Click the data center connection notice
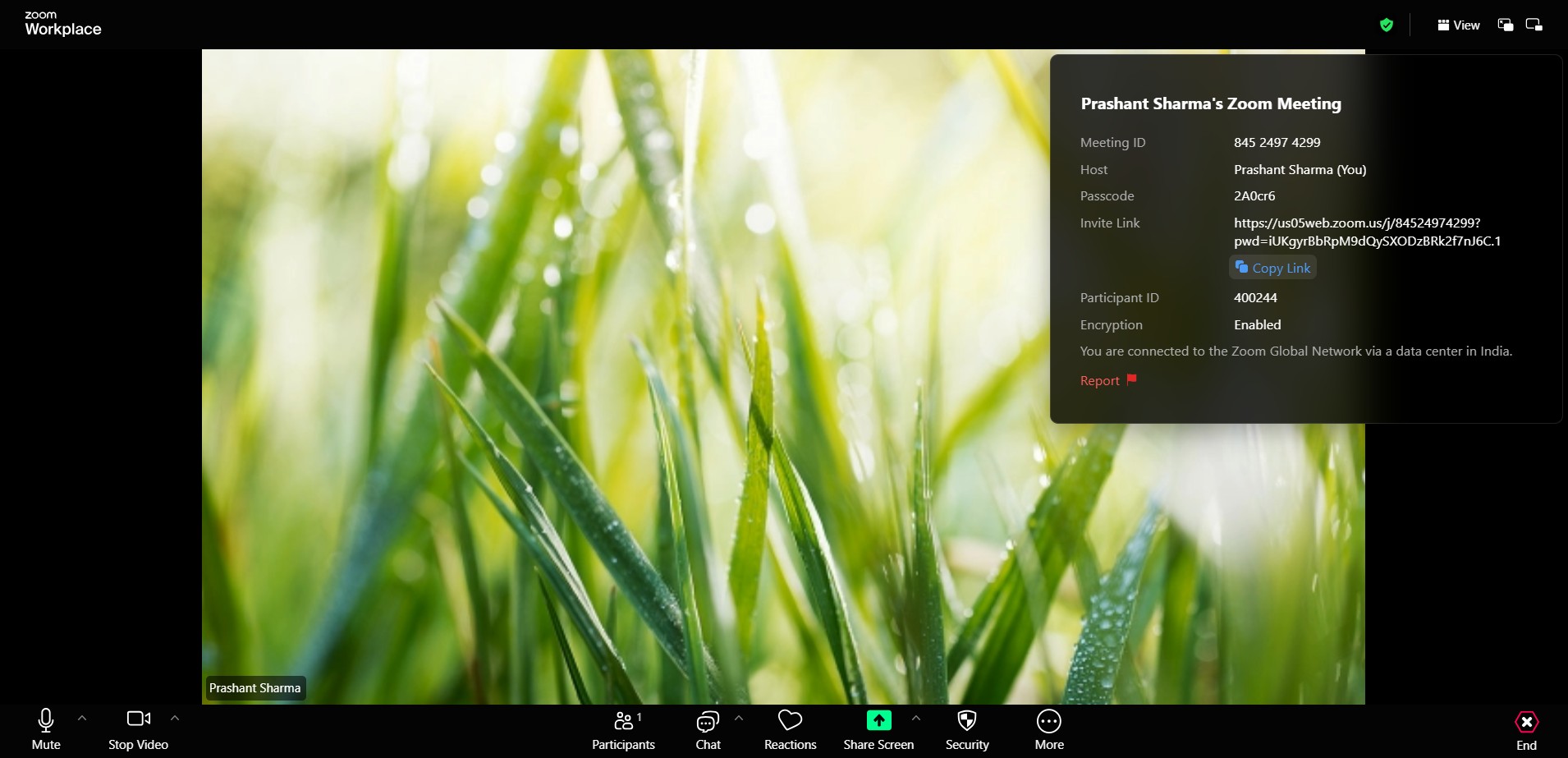 pyautogui.click(x=1296, y=351)
